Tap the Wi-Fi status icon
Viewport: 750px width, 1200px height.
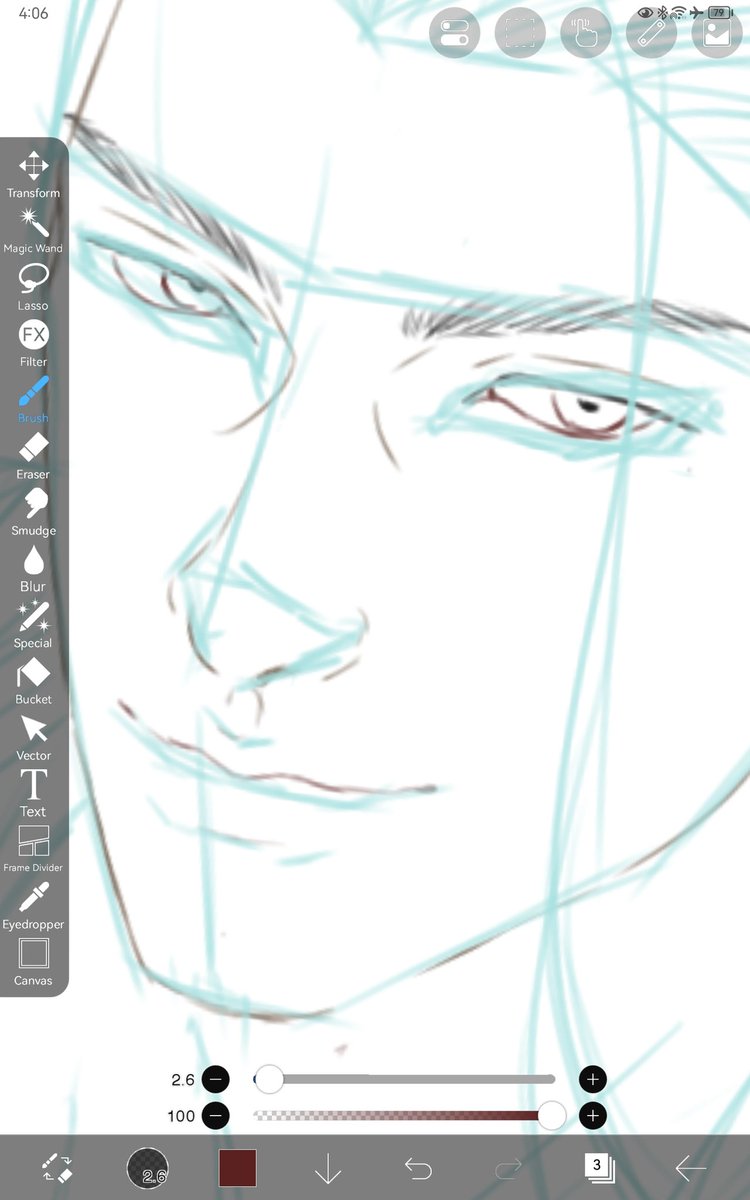tap(678, 13)
